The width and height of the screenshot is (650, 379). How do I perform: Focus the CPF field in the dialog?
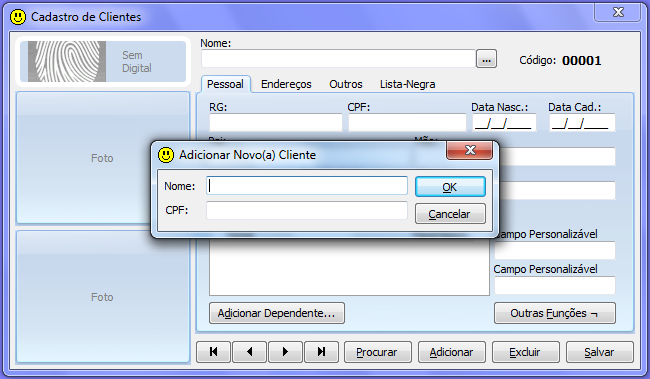click(307, 211)
